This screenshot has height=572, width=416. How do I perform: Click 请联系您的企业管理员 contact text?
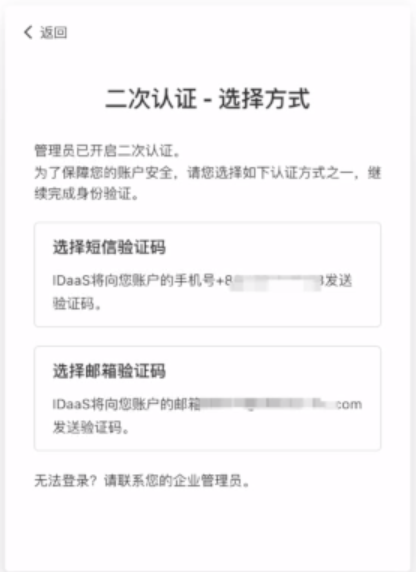(x=177, y=480)
